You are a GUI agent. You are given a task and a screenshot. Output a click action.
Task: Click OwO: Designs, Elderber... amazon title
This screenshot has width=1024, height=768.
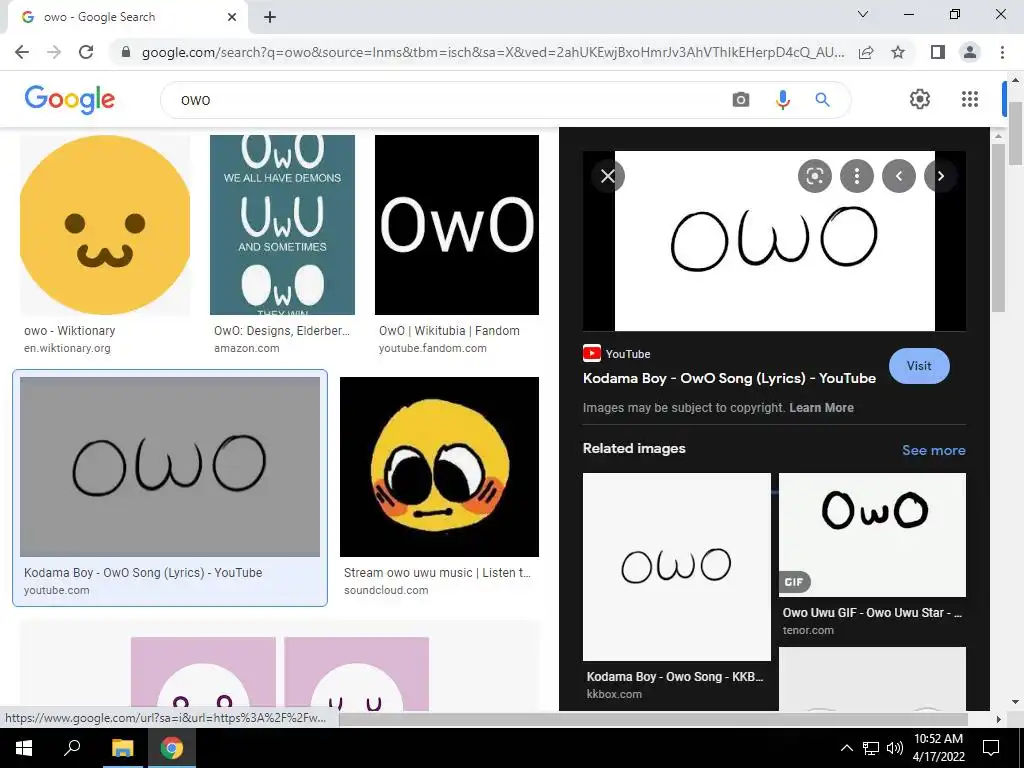click(281, 330)
